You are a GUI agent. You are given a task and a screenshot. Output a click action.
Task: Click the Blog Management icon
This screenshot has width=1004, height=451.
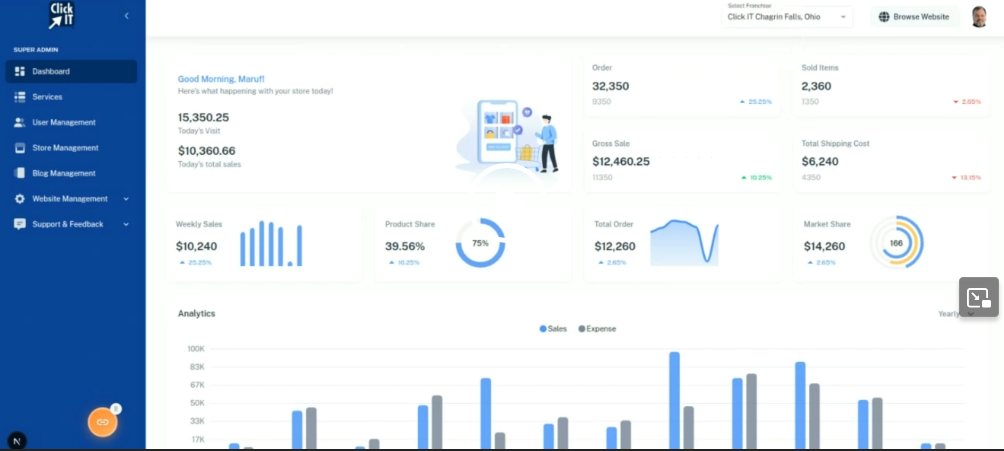(20, 173)
